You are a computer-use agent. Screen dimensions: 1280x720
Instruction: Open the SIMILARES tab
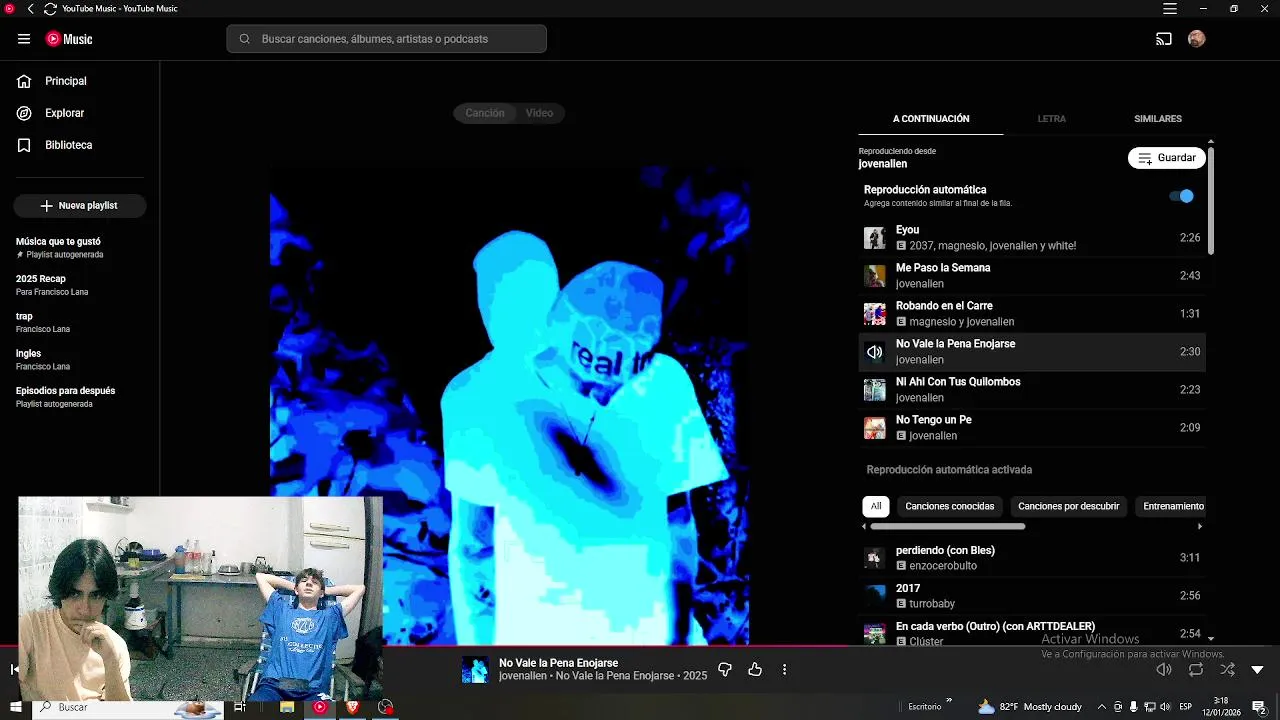(1158, 119)
